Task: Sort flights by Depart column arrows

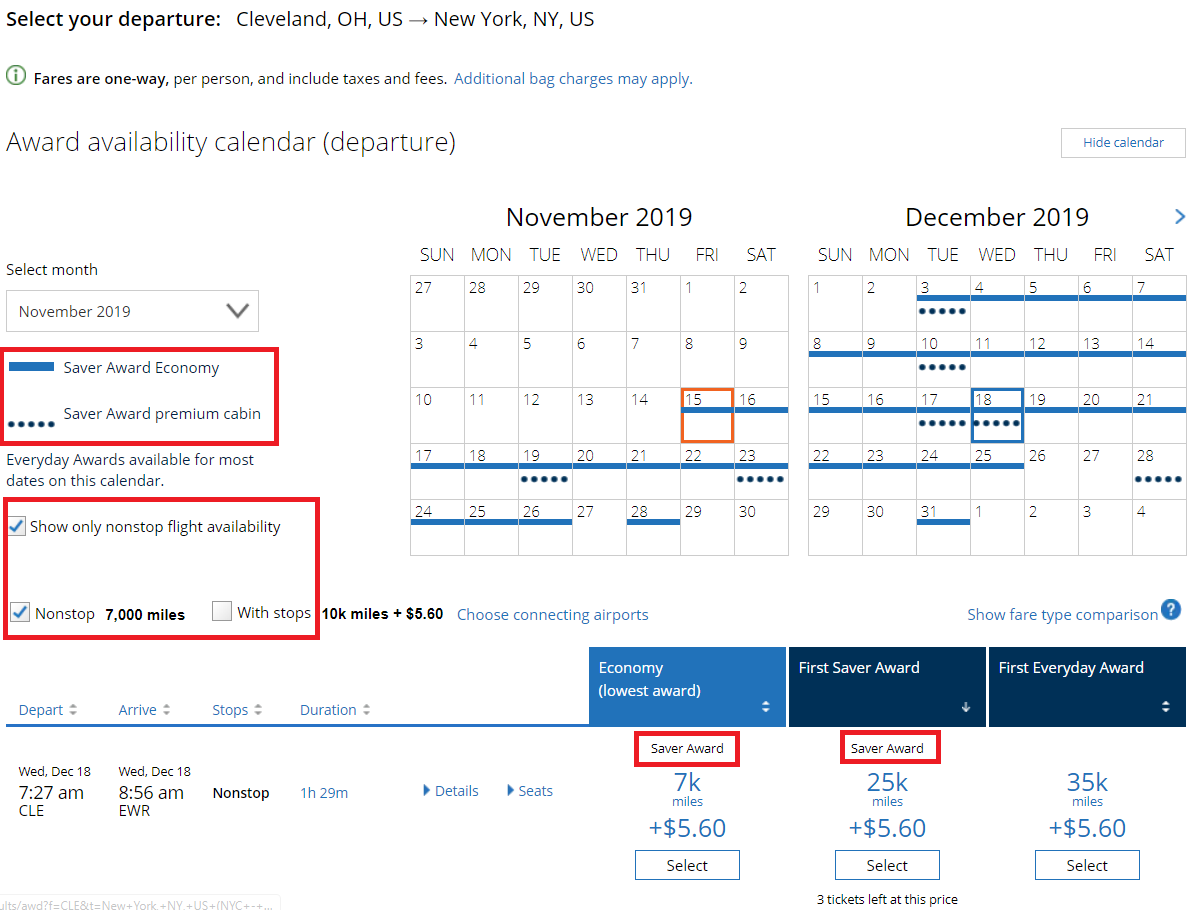Action: click(x=72, y=710)
